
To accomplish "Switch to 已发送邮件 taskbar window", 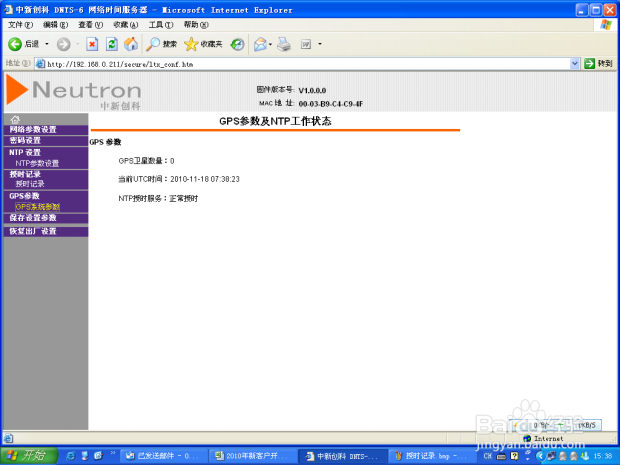I will [x=163, y=456].
